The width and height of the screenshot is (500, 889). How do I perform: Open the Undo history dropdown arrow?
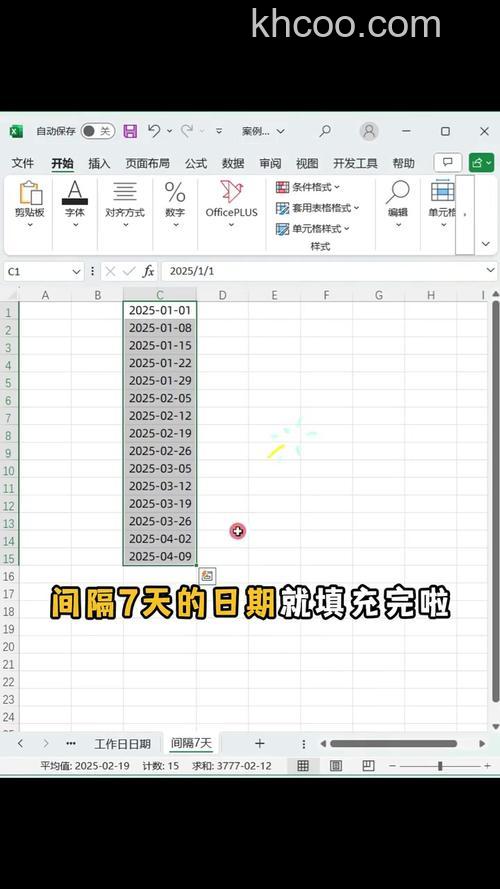(x=169, y=132)
